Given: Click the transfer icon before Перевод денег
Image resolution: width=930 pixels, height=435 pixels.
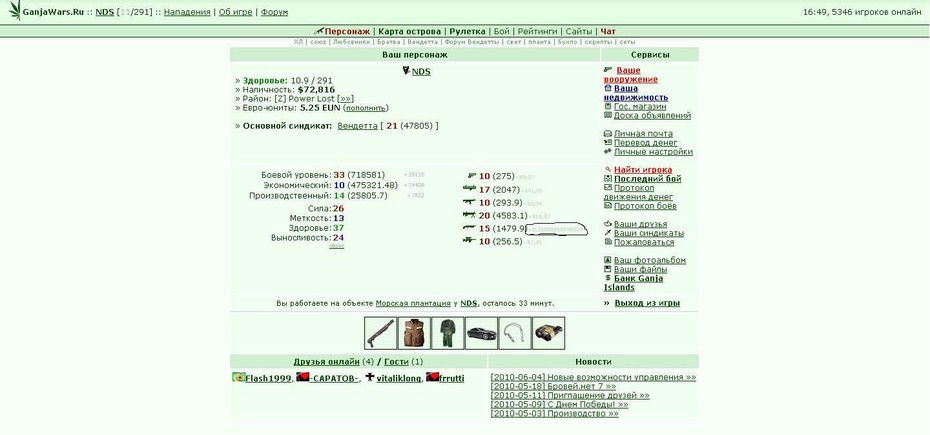Looking at the screenshot, I should point(608,143).
